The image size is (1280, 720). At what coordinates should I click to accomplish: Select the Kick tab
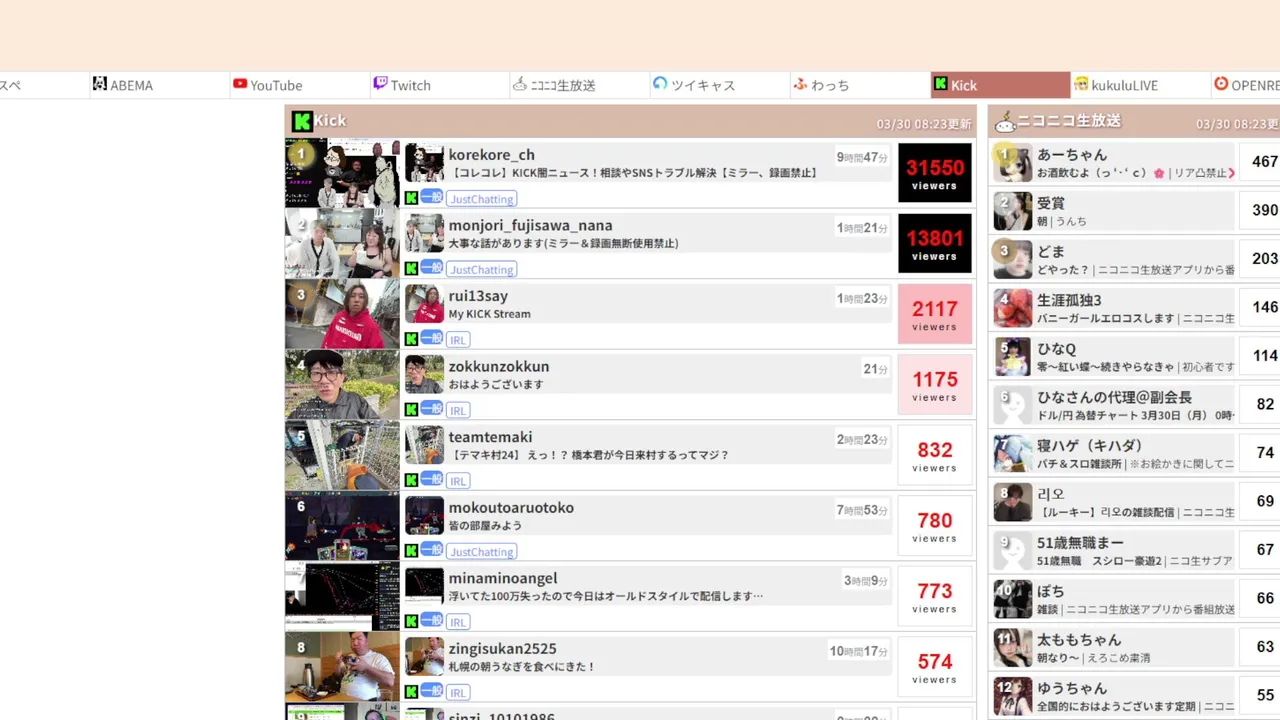point(1000,85)
